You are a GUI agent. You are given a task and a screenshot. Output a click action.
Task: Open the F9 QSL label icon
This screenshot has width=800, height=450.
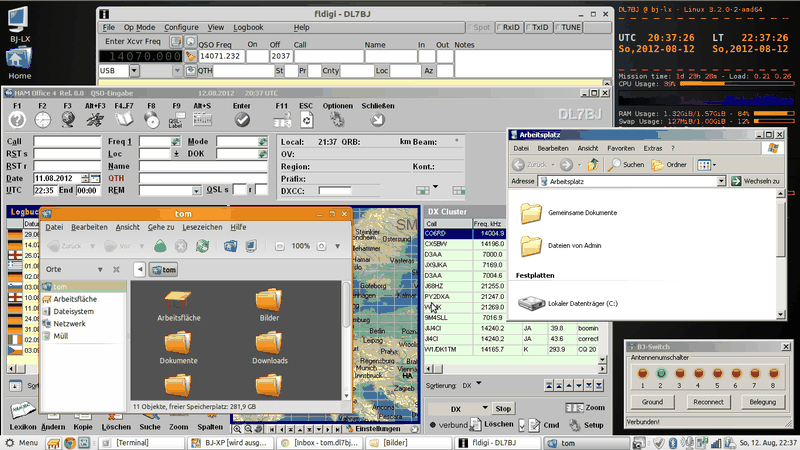pyautogui.click(x=176, y=120)
